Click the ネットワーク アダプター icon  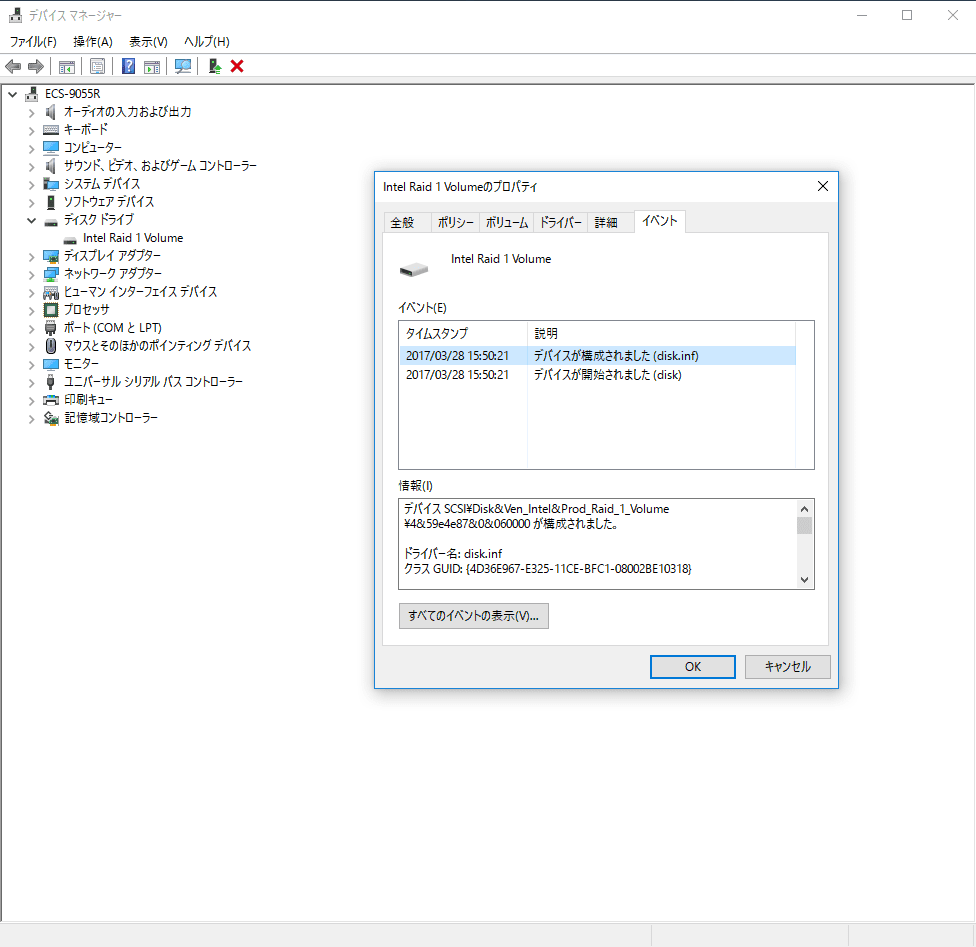click(51, 274)
